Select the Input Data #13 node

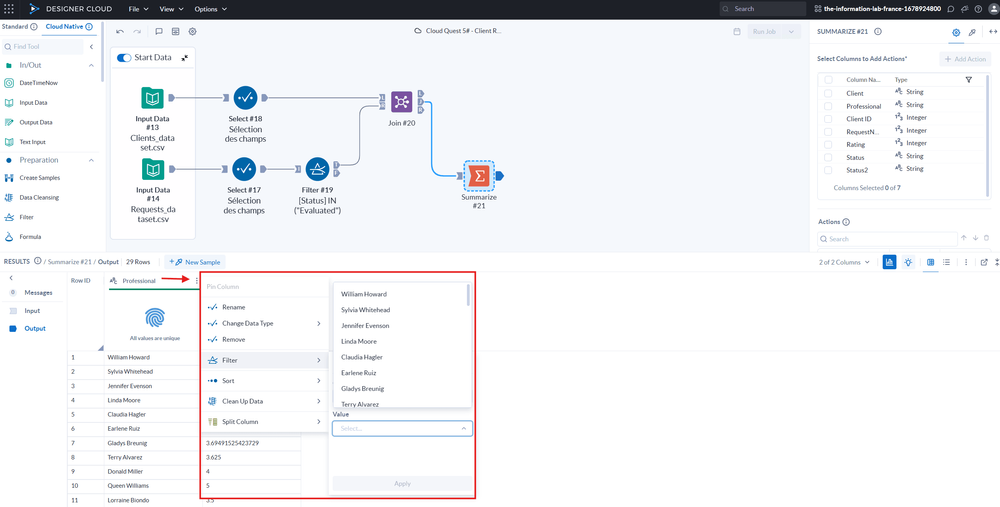pyautogui.click(x=152, y=98)
